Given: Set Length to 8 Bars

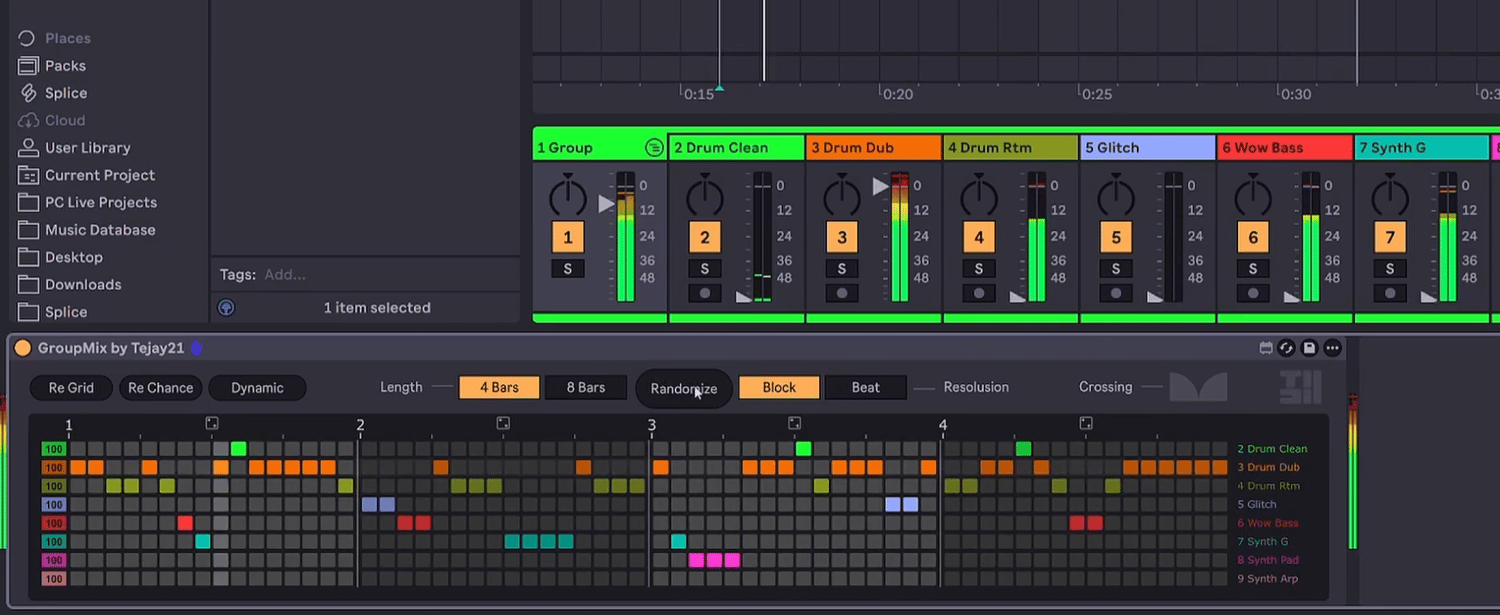Looking at the screenshot, I should click(x=586, y=388).
